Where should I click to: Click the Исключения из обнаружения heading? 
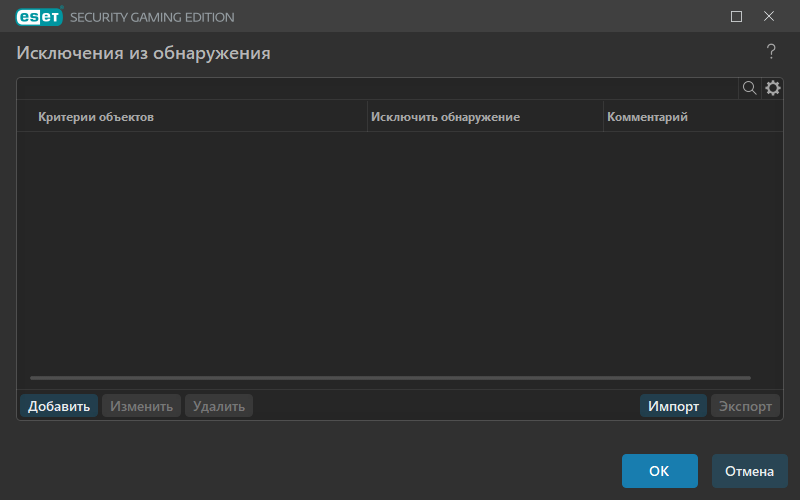(143, 53)
